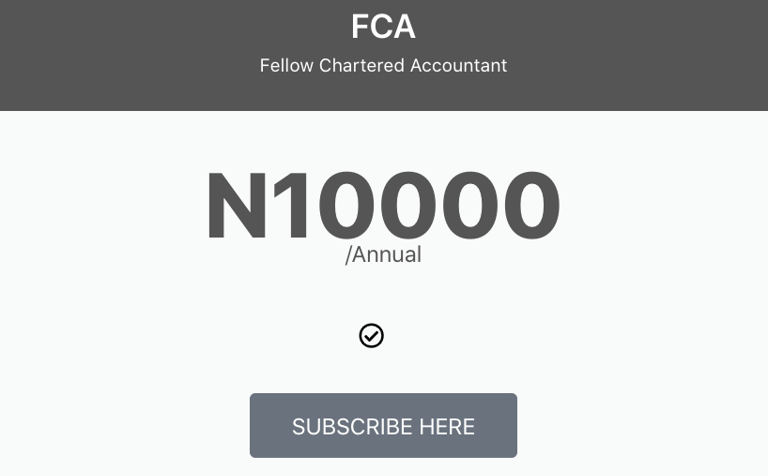
Task: Click the /Annual billing period label
Action: [x=383, y=255]
